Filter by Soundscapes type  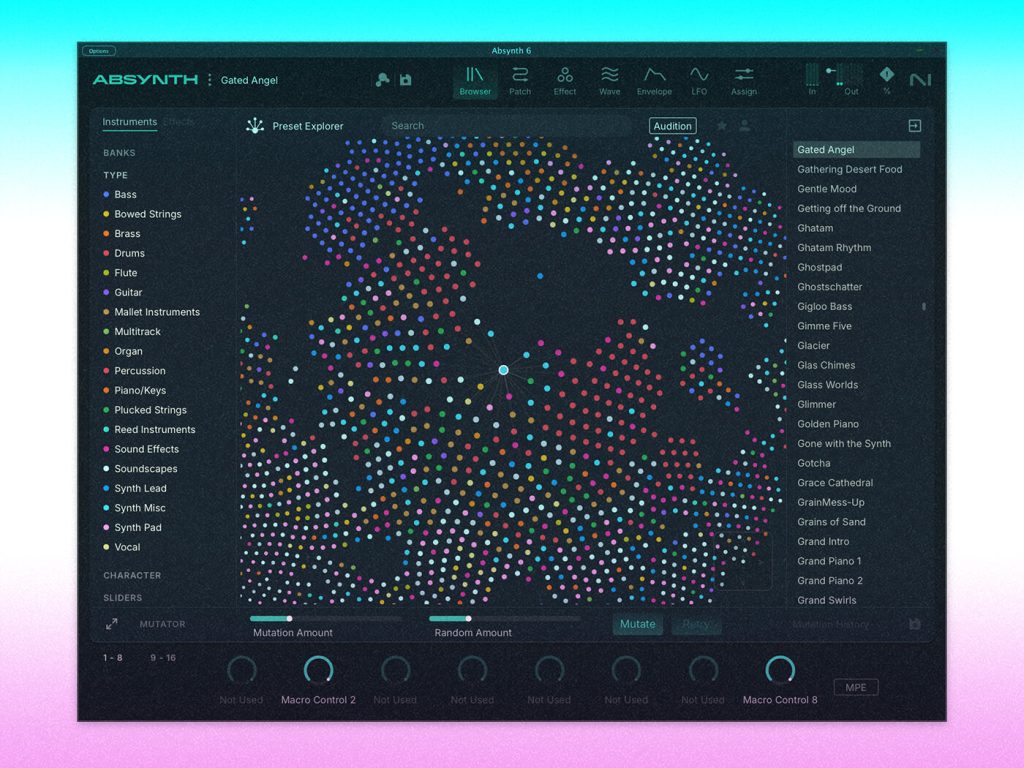pyautogui.click(x=140, y=469)
